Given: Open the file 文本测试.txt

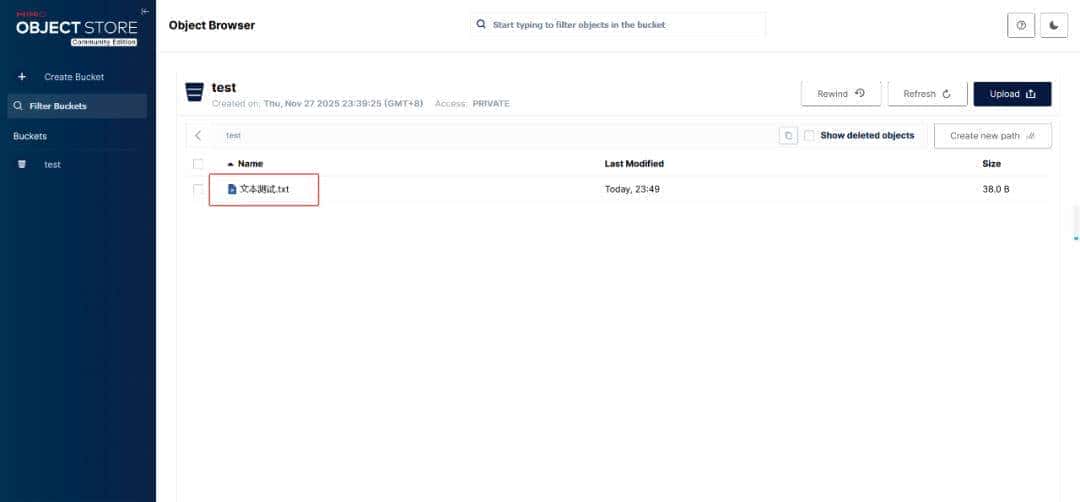Looking at the screenshot, I should tap(264, 189).
